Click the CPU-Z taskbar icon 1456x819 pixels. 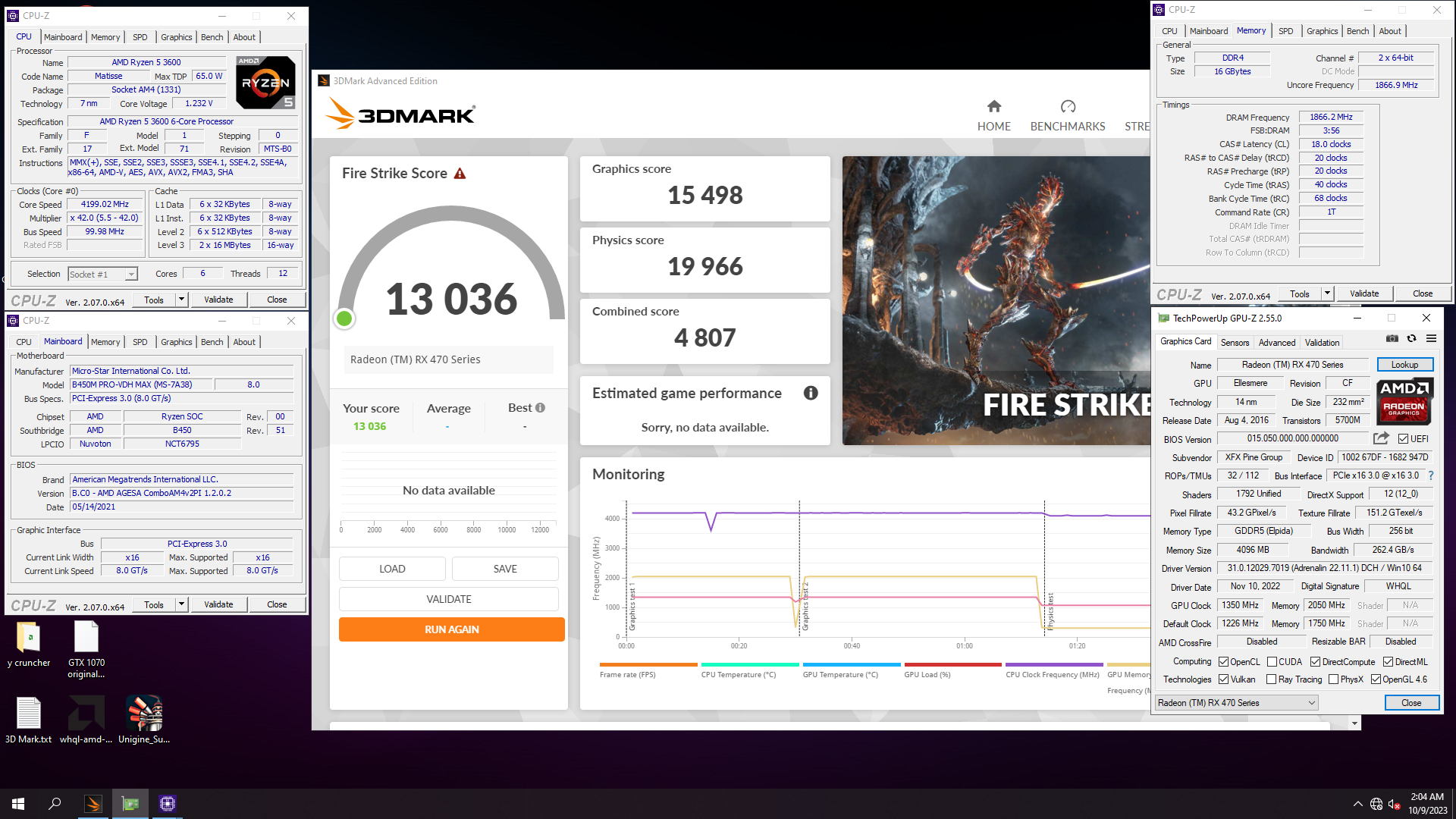pyautogui.click(x=168, y=804)
